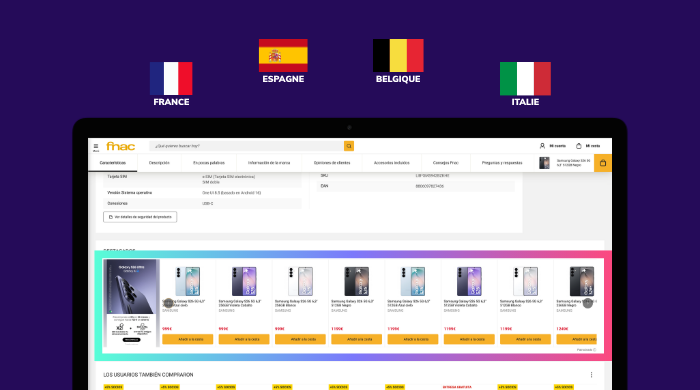The width and height of the screenshot is (700, 390).
Task: Add the light blue 1199€ Galaxy to basket
Action: pyautogui.click(x=412, y=339)
